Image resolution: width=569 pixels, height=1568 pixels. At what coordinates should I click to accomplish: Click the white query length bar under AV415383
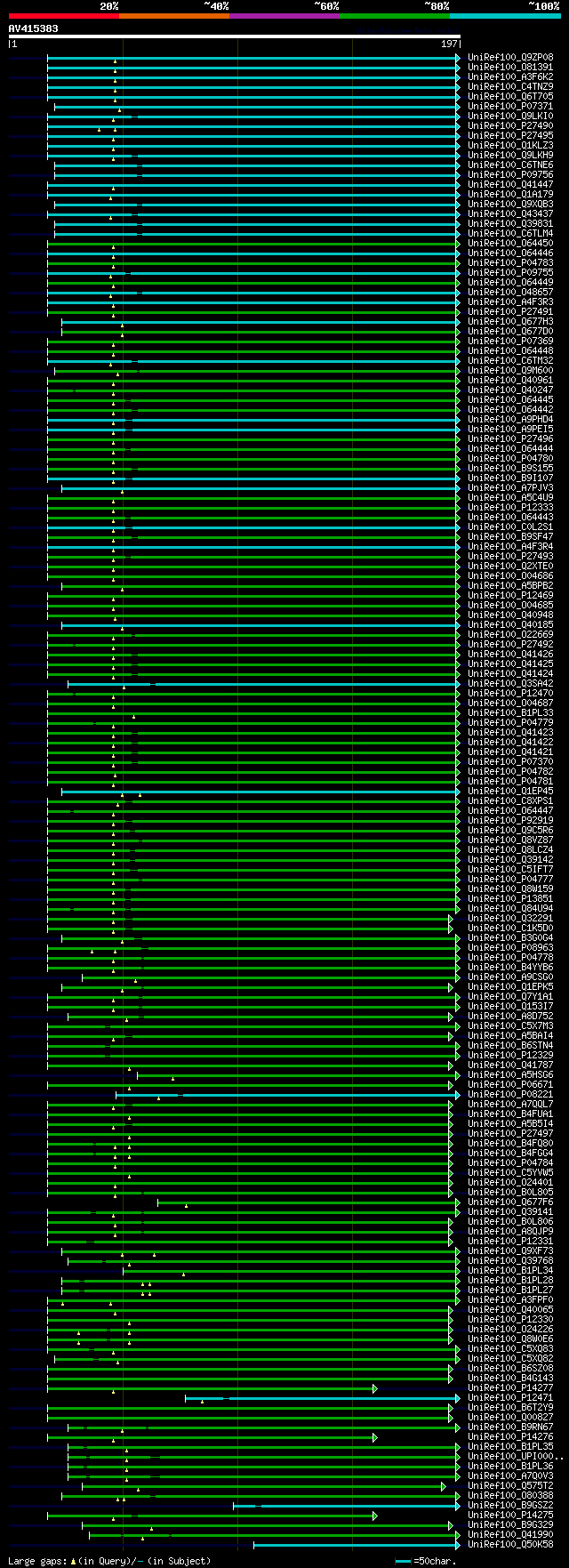pyautogui.click(x=235, y=36)
